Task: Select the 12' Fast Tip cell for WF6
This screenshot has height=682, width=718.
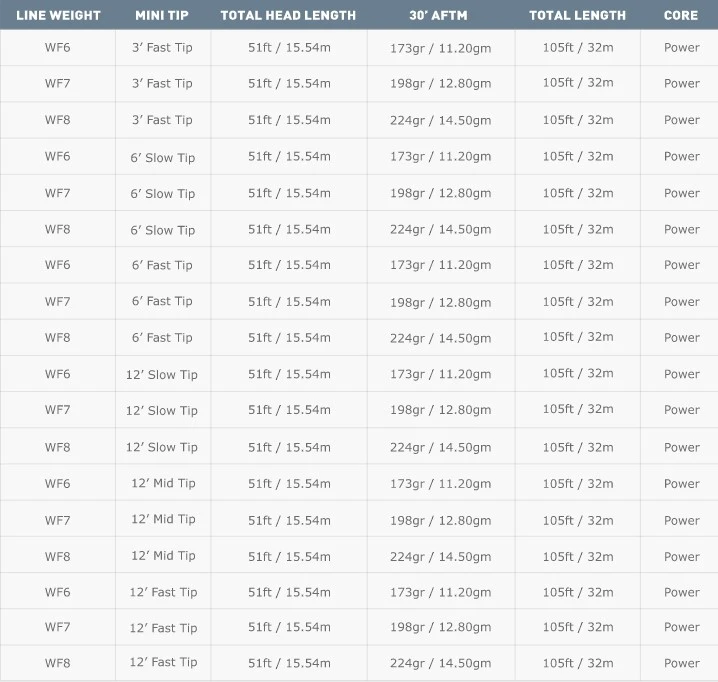Action: click(x=162, y=592)
